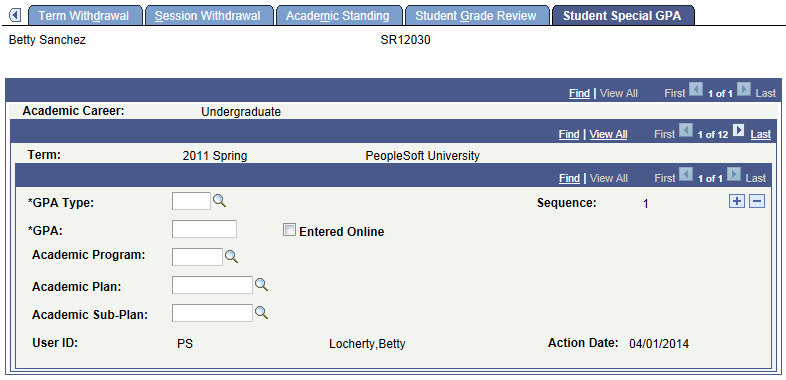Focus the GPA Type input field
The height and width of the screenshot is (380, 786).
click(x=191, y=201)
